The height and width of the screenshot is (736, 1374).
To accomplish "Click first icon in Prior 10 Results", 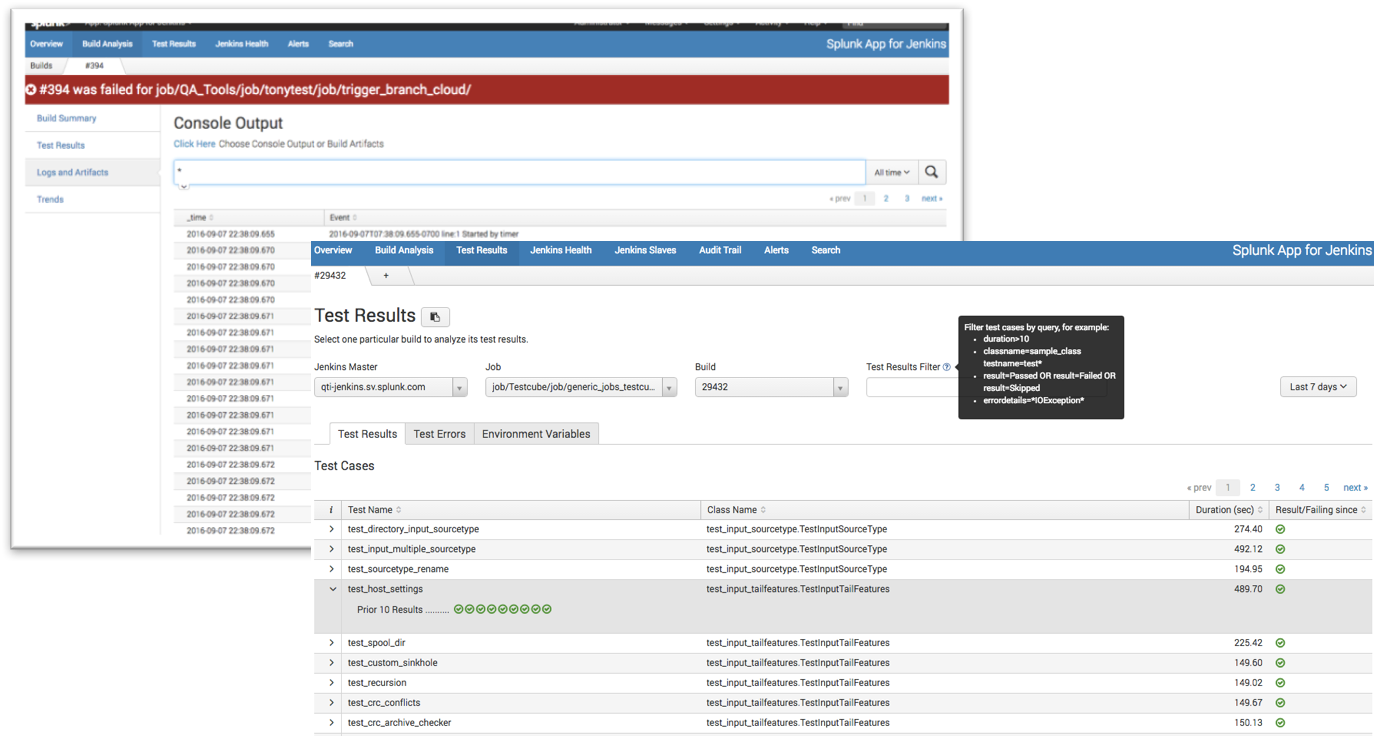I will tap(459, 609).
